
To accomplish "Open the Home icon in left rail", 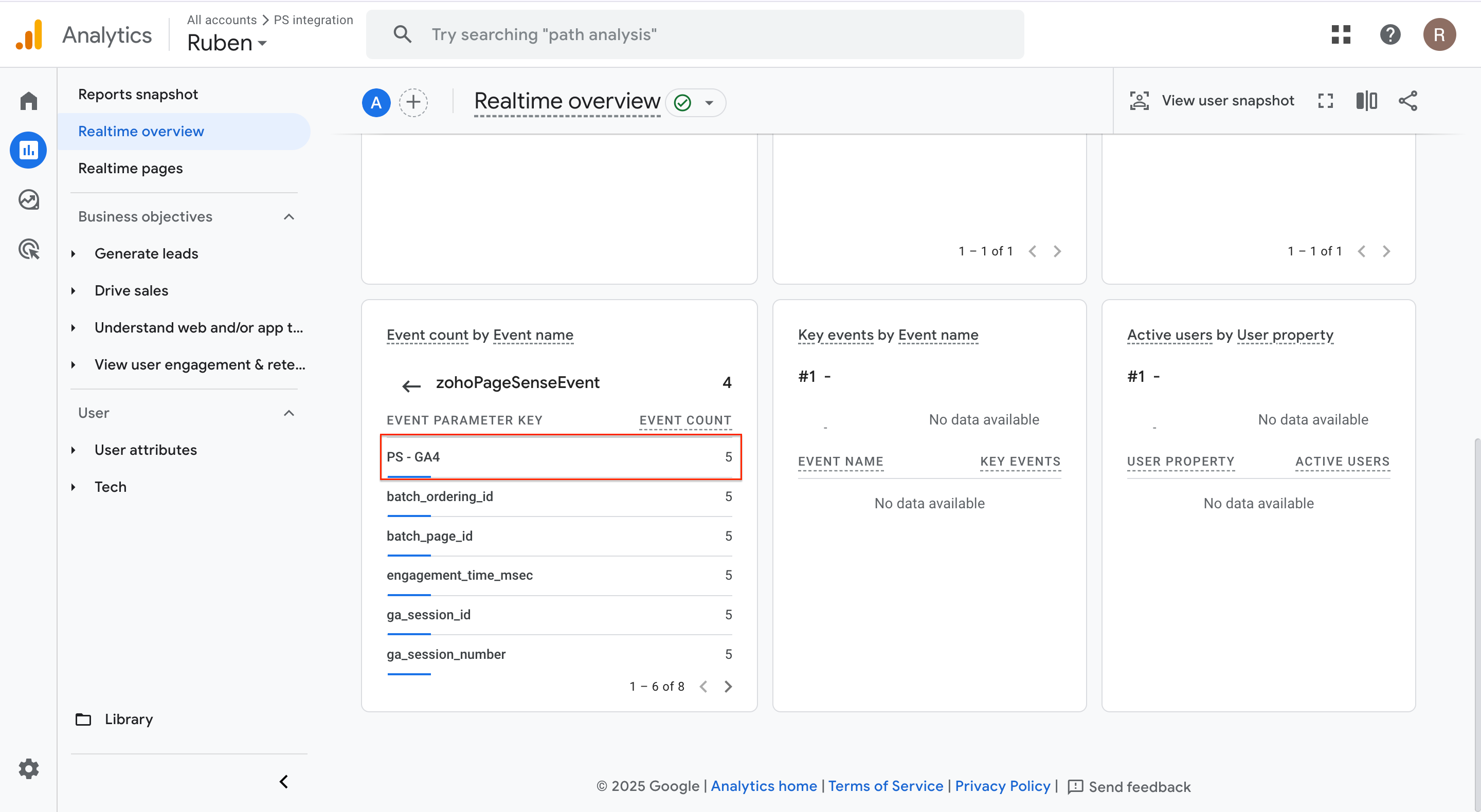I will pyautogui.click(x=28, y=101).
